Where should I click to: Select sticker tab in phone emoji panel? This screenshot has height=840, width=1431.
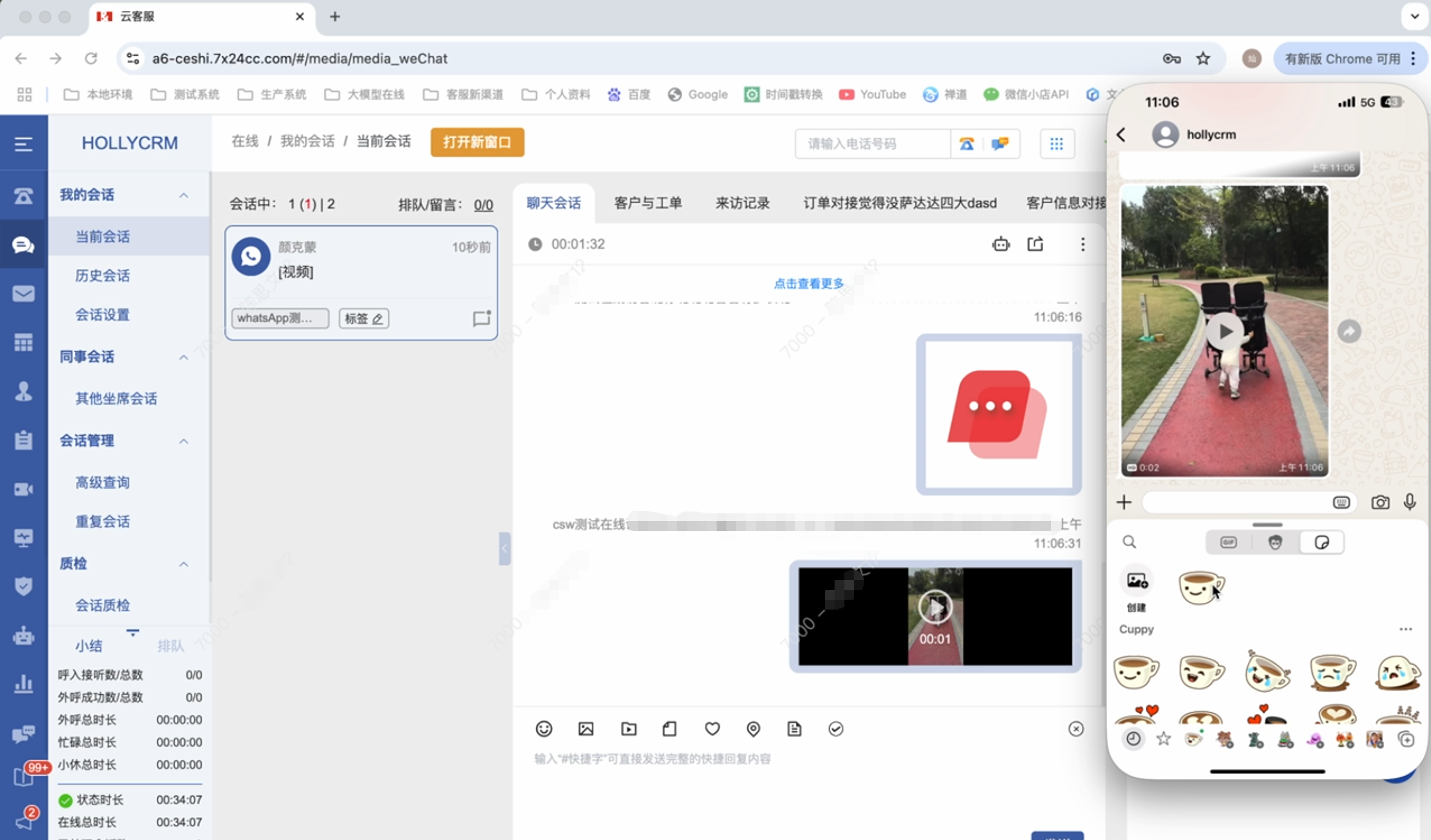click(1321, 542)
